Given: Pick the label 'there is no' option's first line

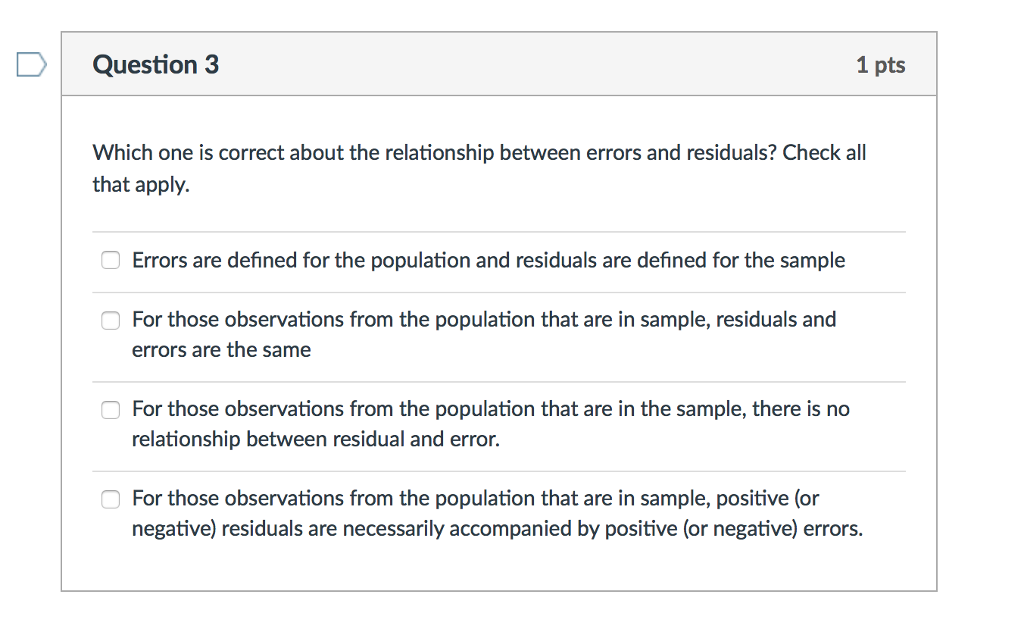Looking at the screenshot, I should 490,409.
